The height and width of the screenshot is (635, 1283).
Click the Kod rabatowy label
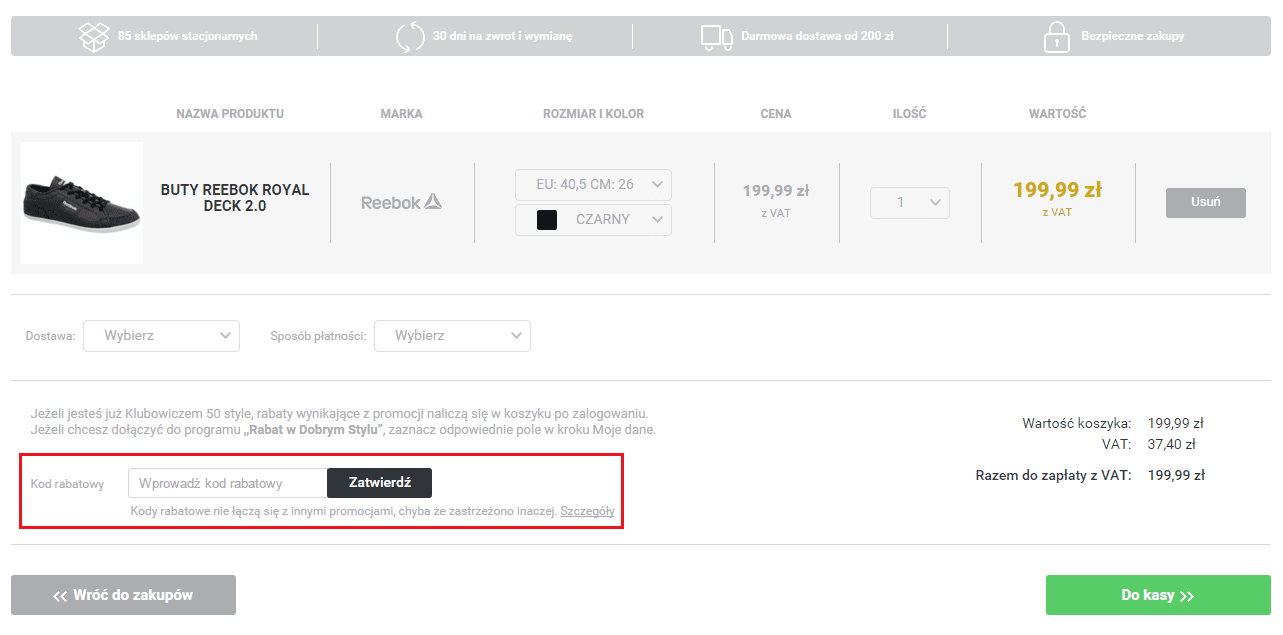coord(68,484)
